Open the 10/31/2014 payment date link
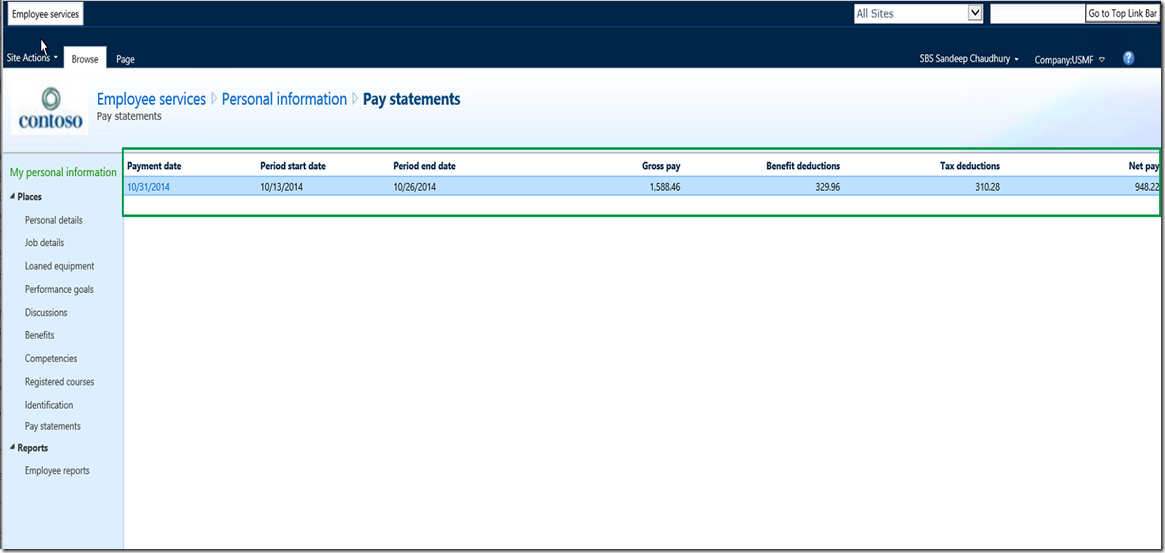The height and width of the screenshot is (553, 1165). pos(148,187)
